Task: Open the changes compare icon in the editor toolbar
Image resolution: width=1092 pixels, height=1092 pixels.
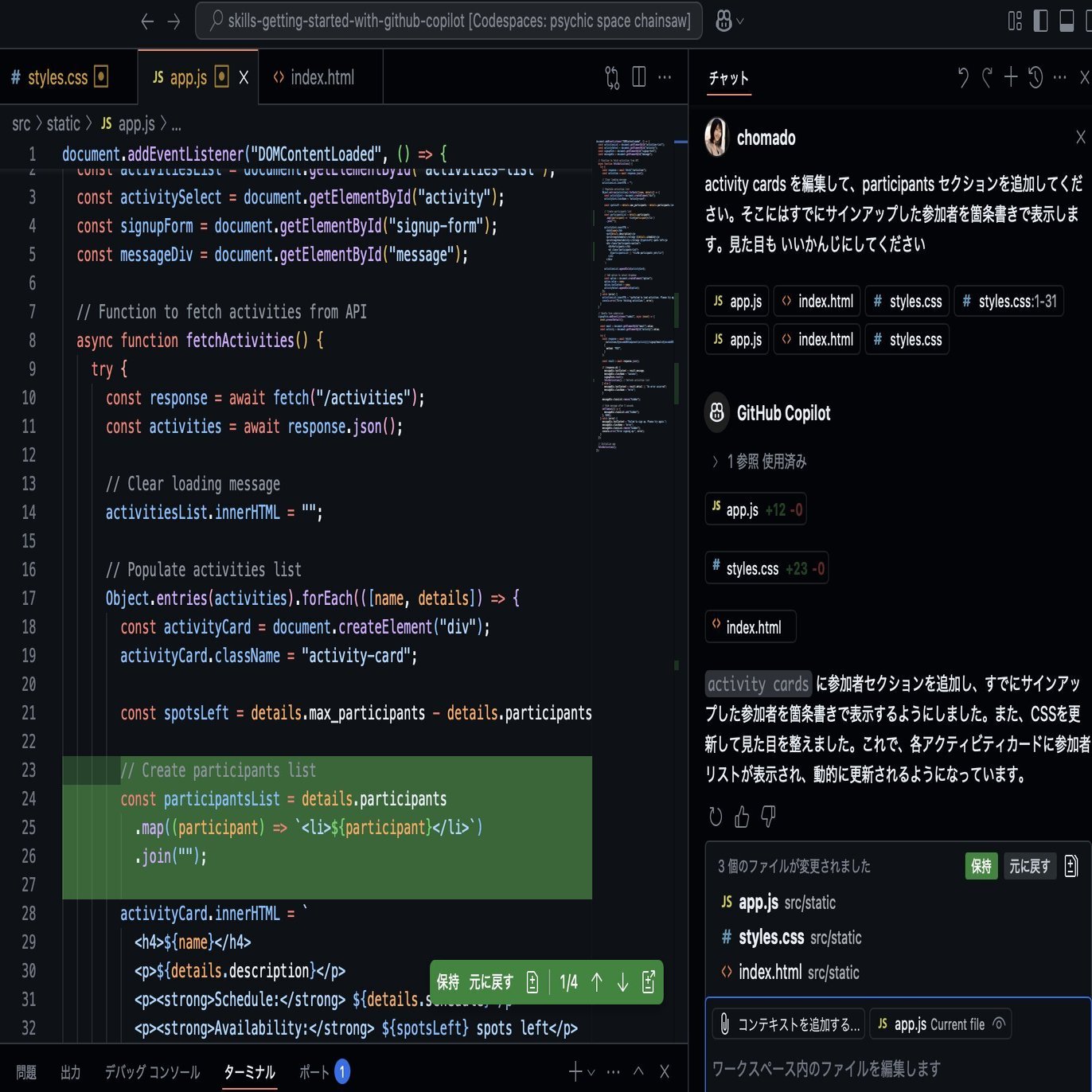Action: tap(612, 77)
